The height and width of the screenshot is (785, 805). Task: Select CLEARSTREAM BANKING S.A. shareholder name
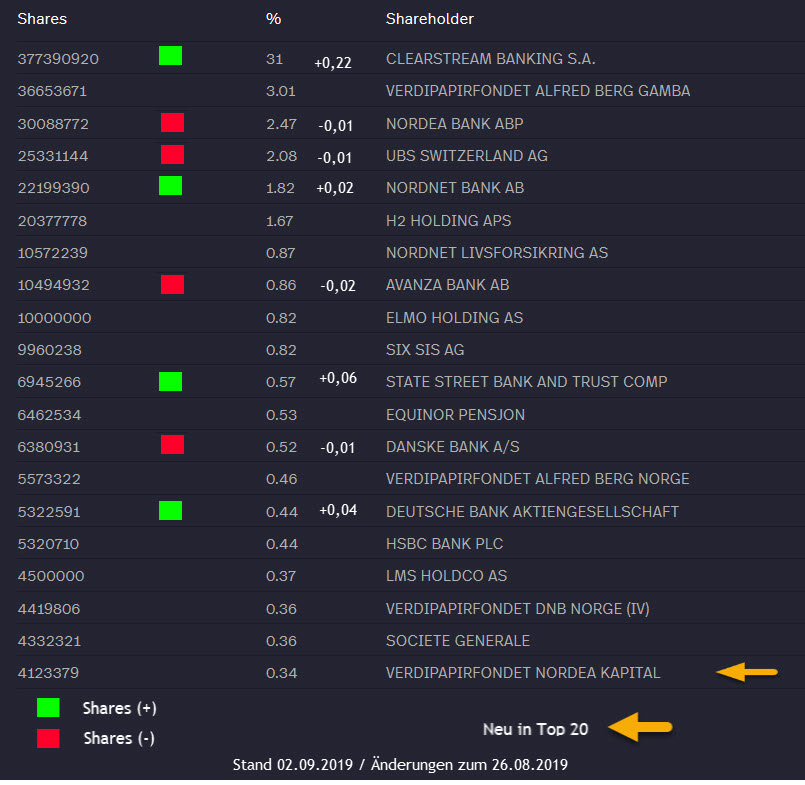pos(491,59)
